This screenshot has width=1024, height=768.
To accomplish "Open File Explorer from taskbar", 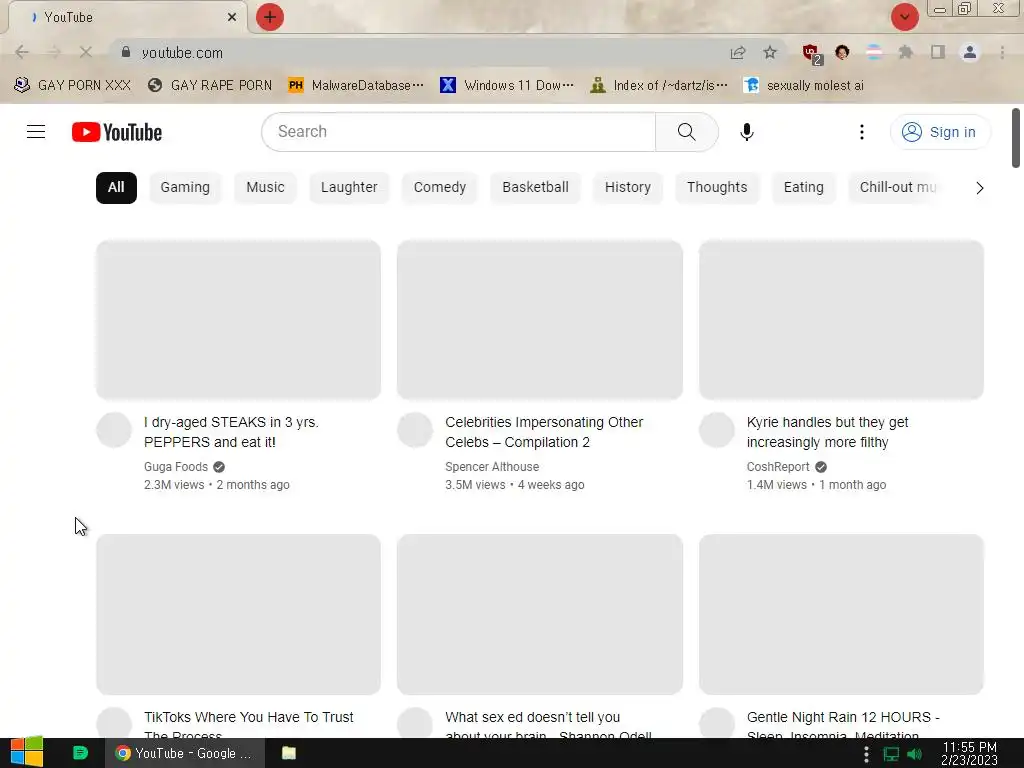I will coord(289,753).
